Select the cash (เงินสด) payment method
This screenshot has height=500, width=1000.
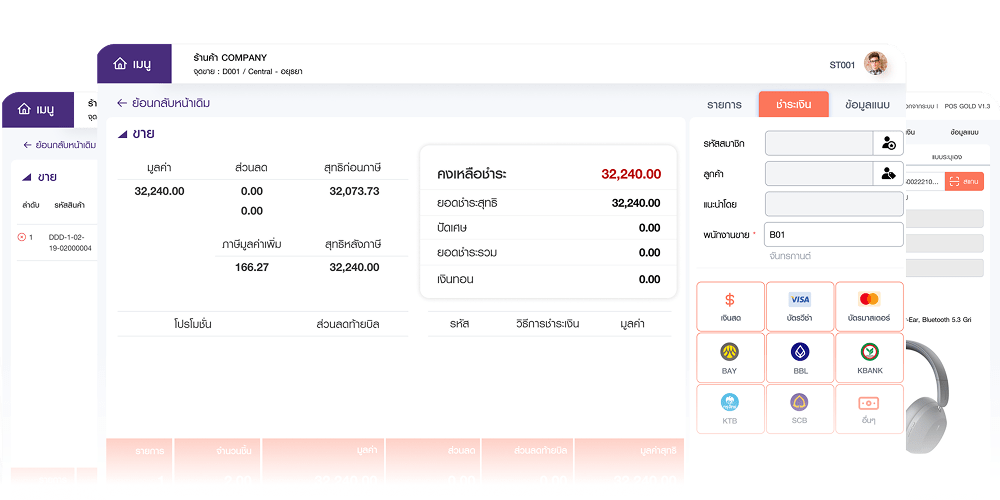click(x=730, y=306)
